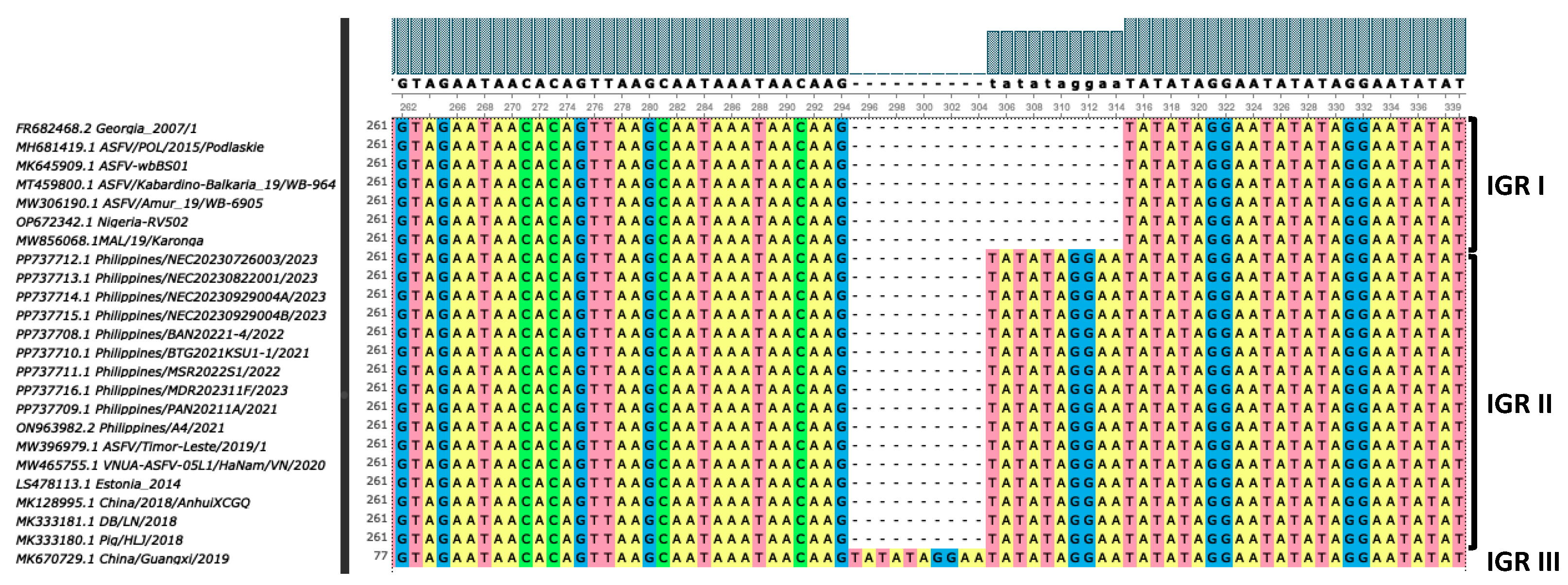Click the PP737708.1 Philippines/BAN20221-4/2022 sequence label
This screenshot has width=1568, height=585.
(150, 335)
